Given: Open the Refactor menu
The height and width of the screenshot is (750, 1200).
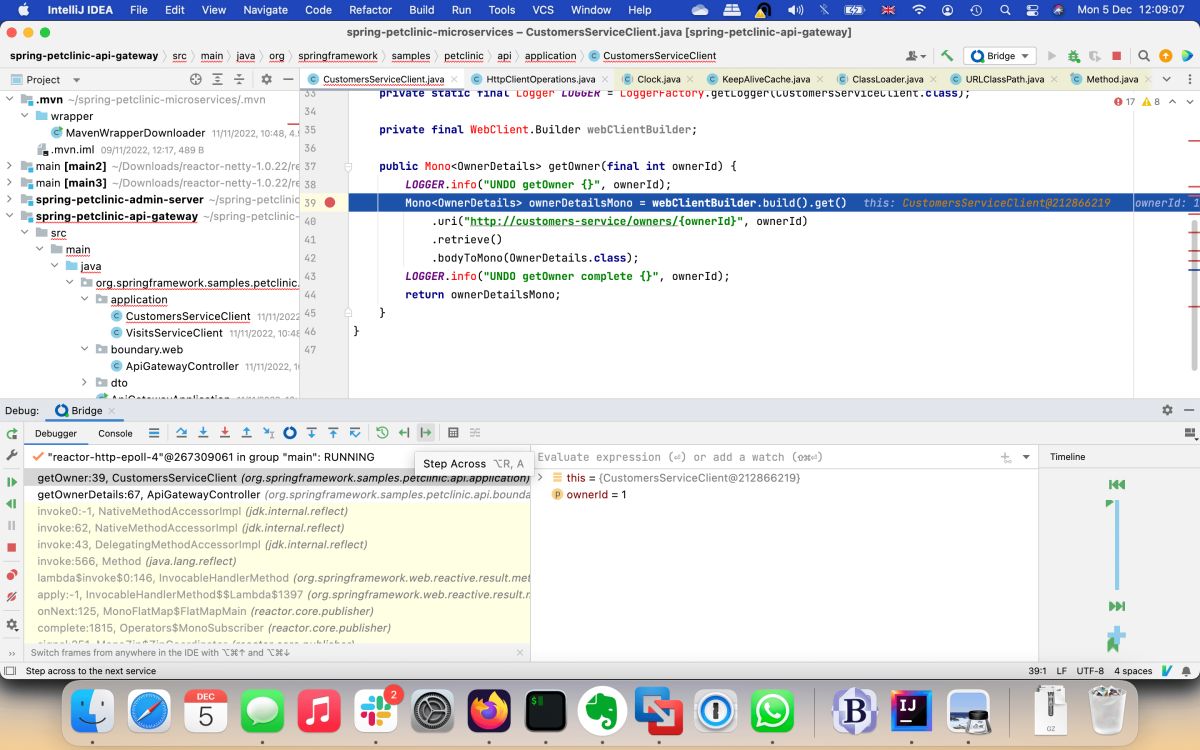Looking at the screenshot, I should [x=370, y=10].
